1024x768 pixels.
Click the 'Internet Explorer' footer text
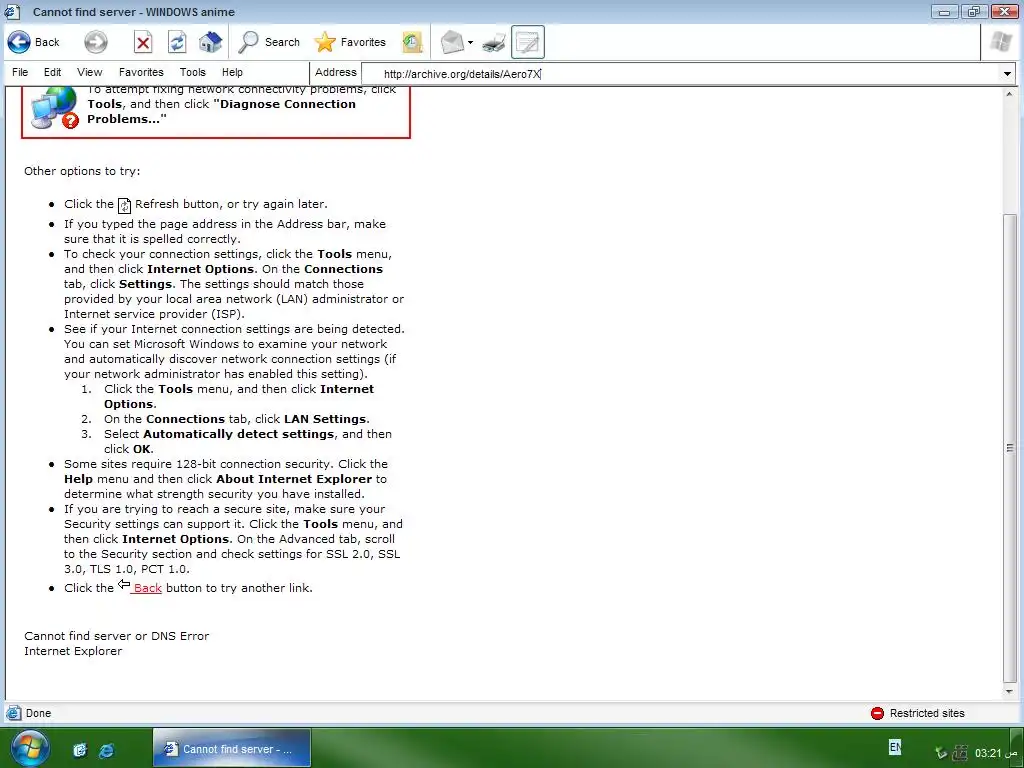click(x=73, y=651)
